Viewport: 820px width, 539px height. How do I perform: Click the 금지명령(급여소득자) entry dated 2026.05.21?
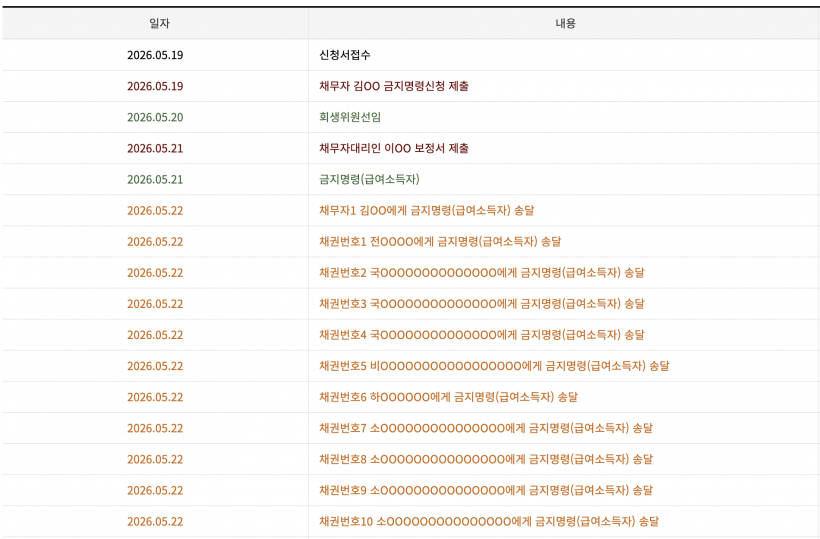(369, 179)
